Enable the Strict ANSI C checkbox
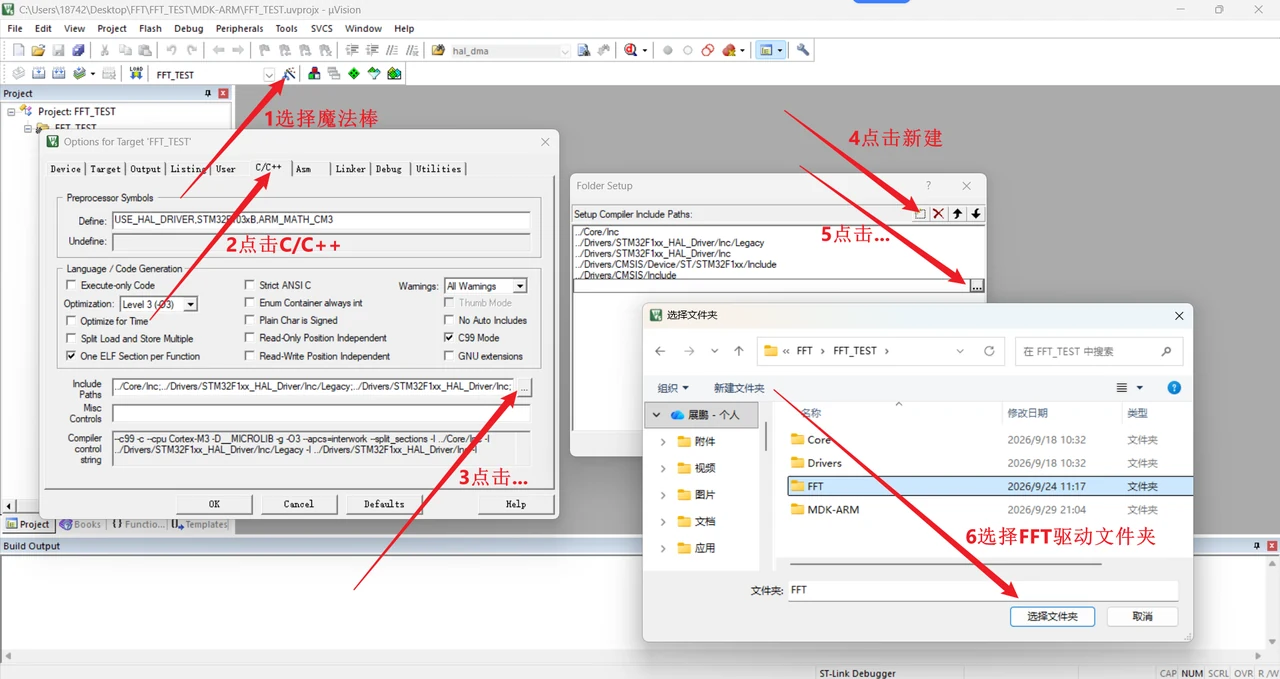Viewport: 1280px width, 679px height. [x=250, y=285]
